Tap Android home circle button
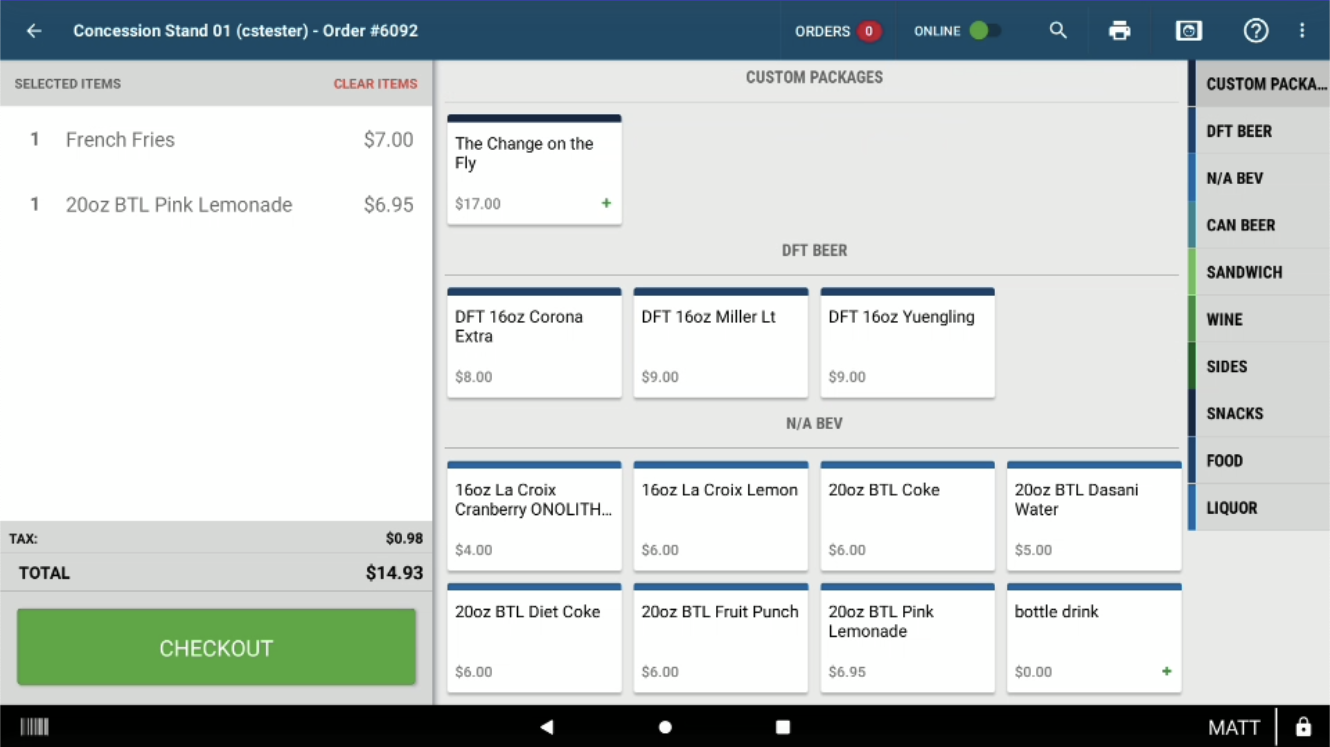 pyautogui.click(x=665, y=727)
